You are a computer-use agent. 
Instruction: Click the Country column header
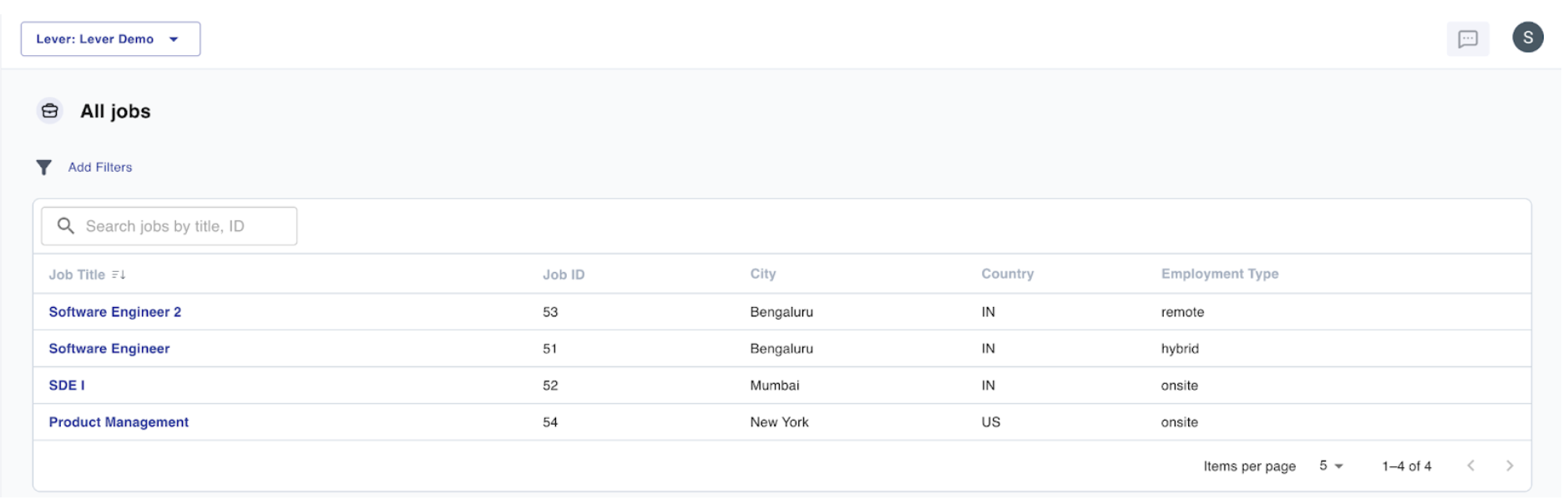1007,274
